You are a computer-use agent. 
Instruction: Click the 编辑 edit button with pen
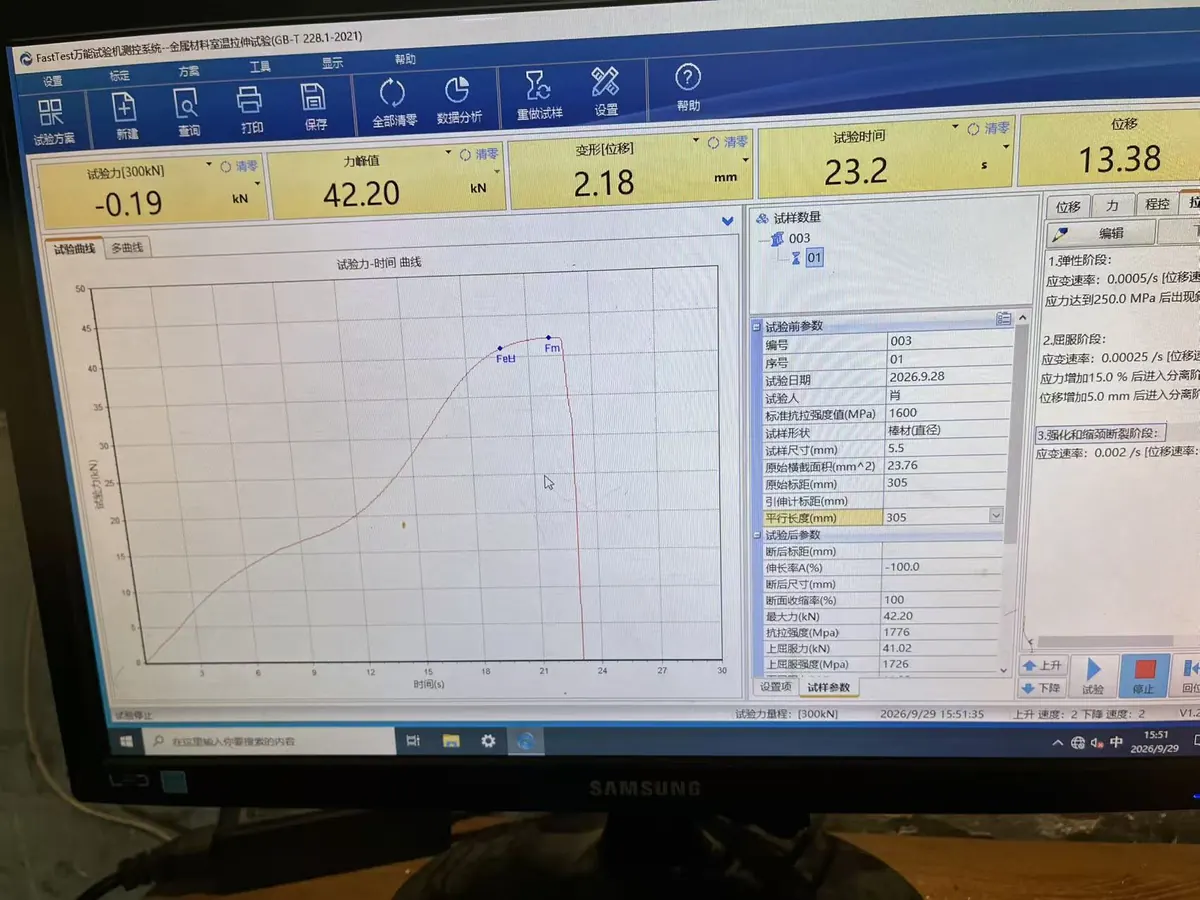[x=1100, y=233]
